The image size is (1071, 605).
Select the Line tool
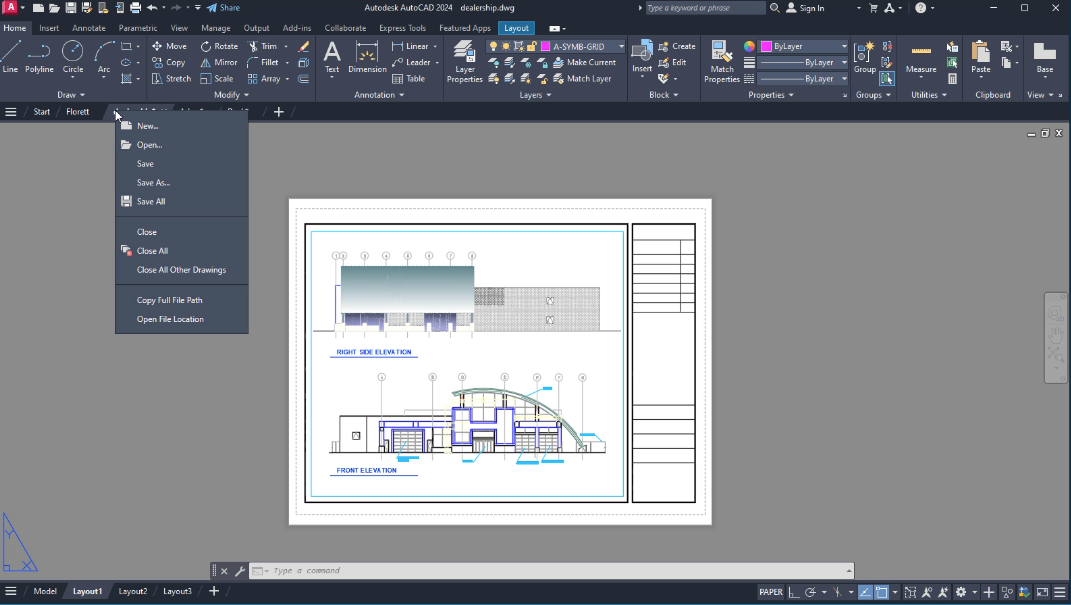click(10, 57)
